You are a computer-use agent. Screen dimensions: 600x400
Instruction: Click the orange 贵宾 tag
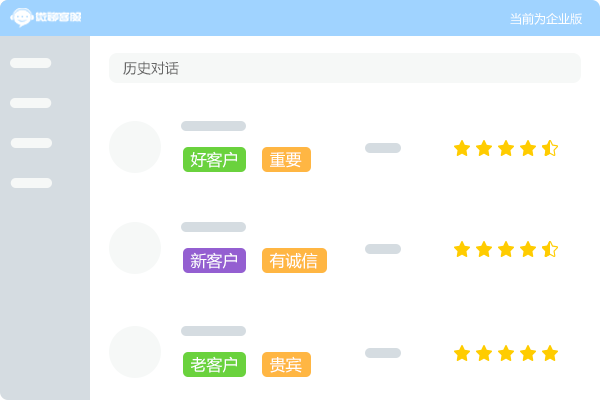click(286, 364)
